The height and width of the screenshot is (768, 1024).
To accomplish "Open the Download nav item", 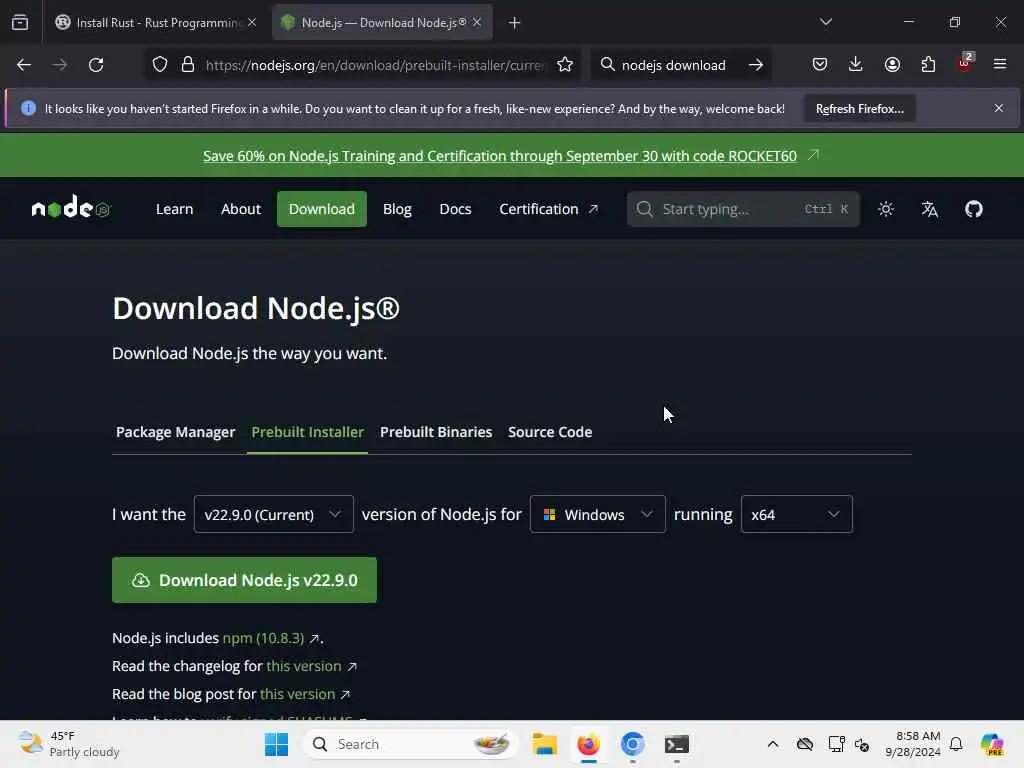I will pyautogui.click(x=322, y=209).
